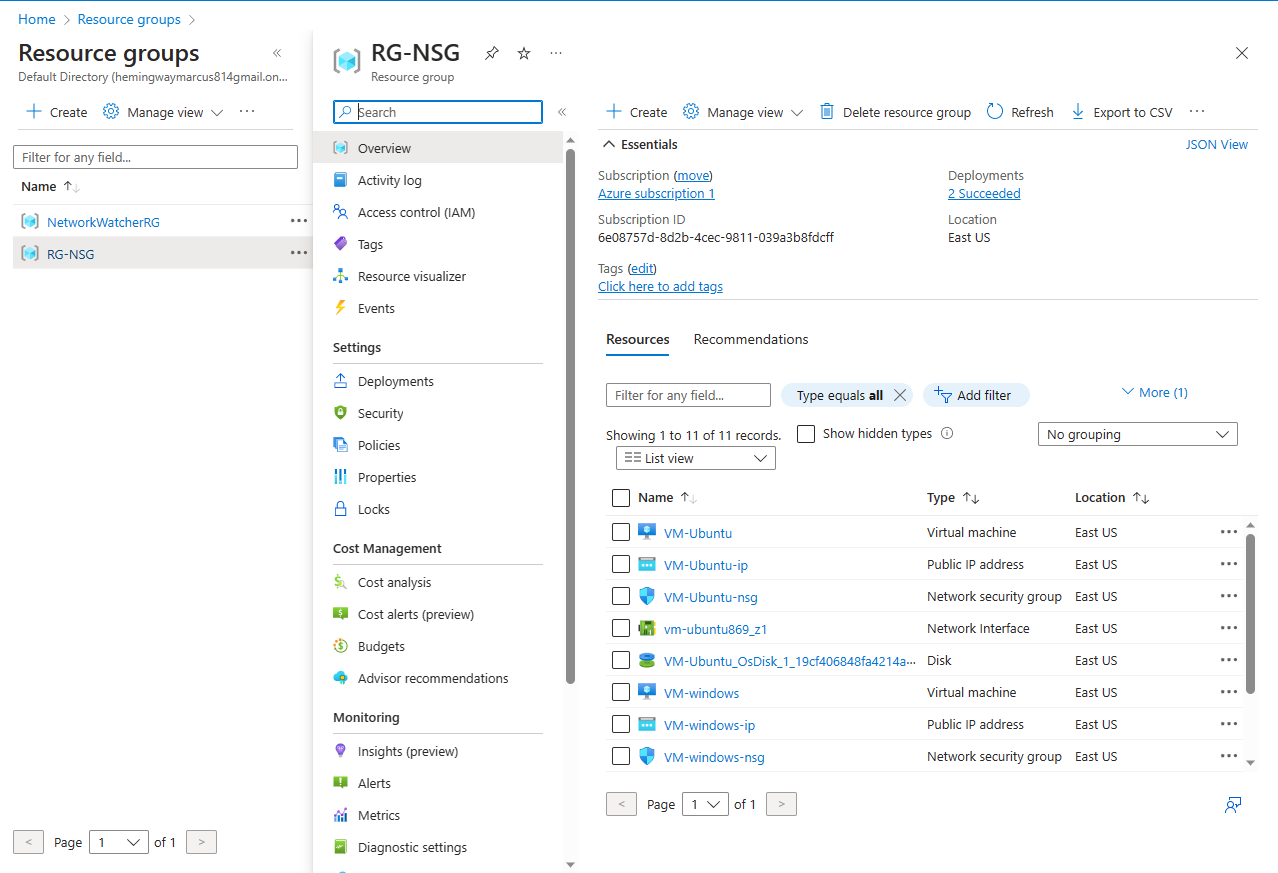Select the VM-Ubuntu resource checkbox
Image resolution: width=1278 pixels, height=873 pixels.
tap(621, 532)
